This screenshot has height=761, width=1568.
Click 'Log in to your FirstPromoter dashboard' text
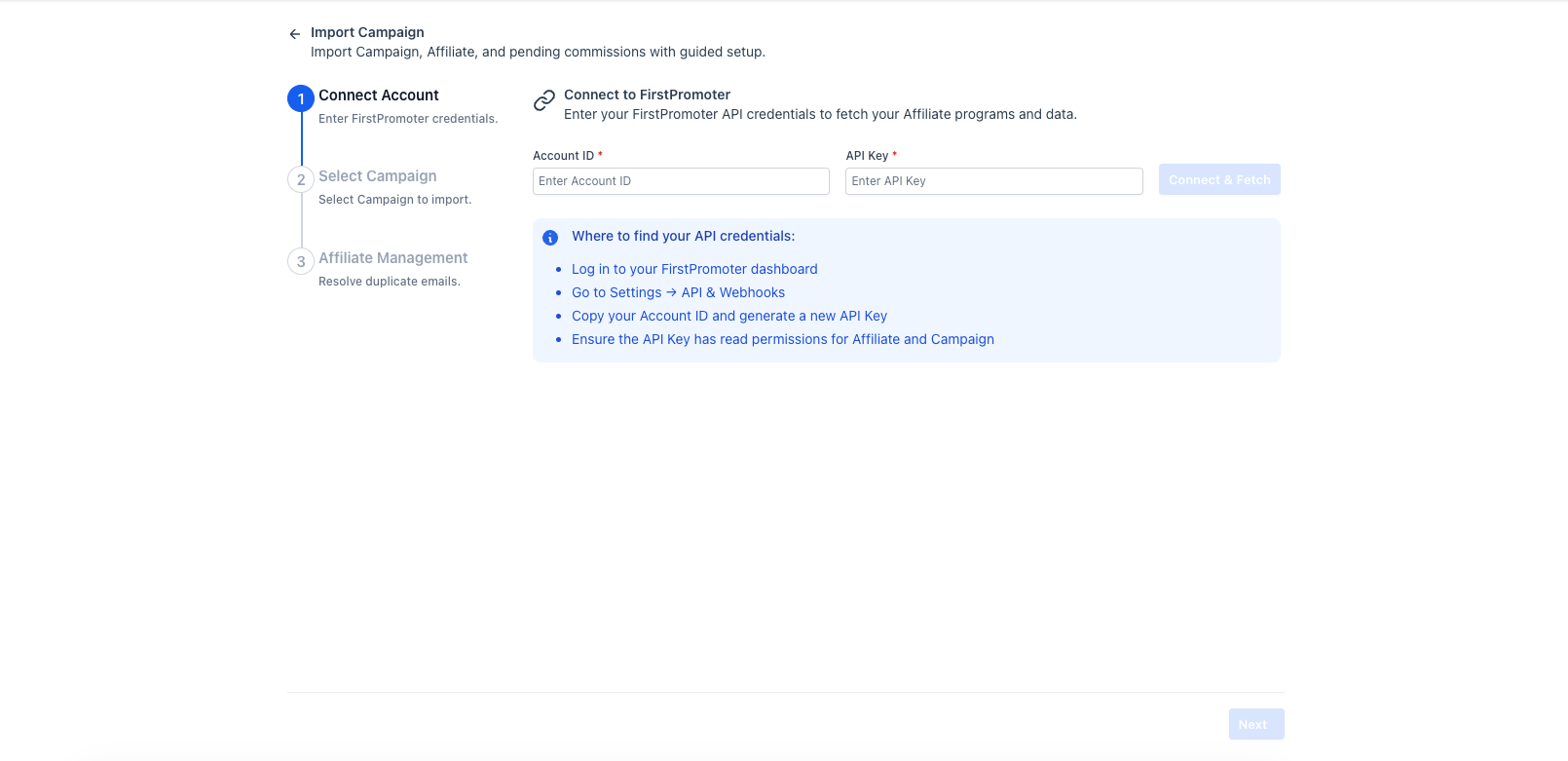tap(694, 269)
